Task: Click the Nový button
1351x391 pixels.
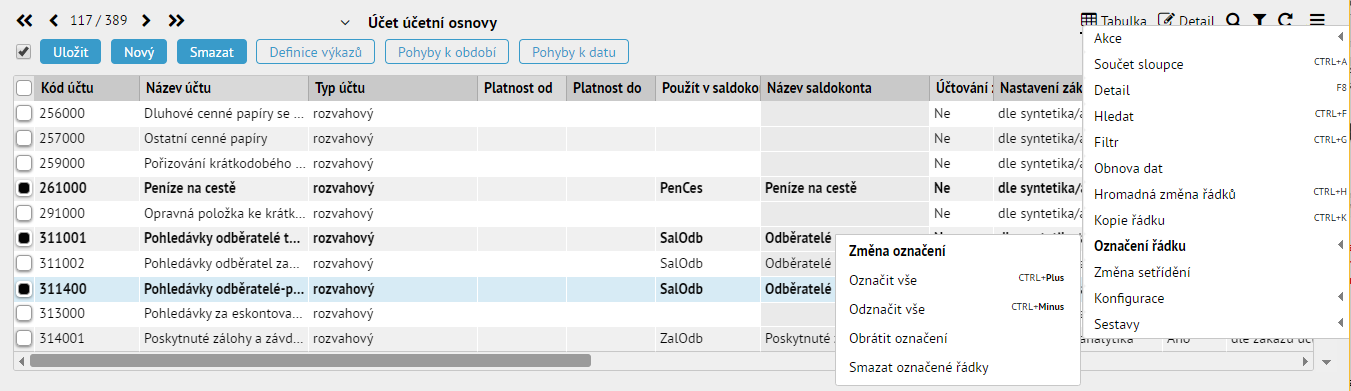Action: pyautogui.click(x=139, y=51)
